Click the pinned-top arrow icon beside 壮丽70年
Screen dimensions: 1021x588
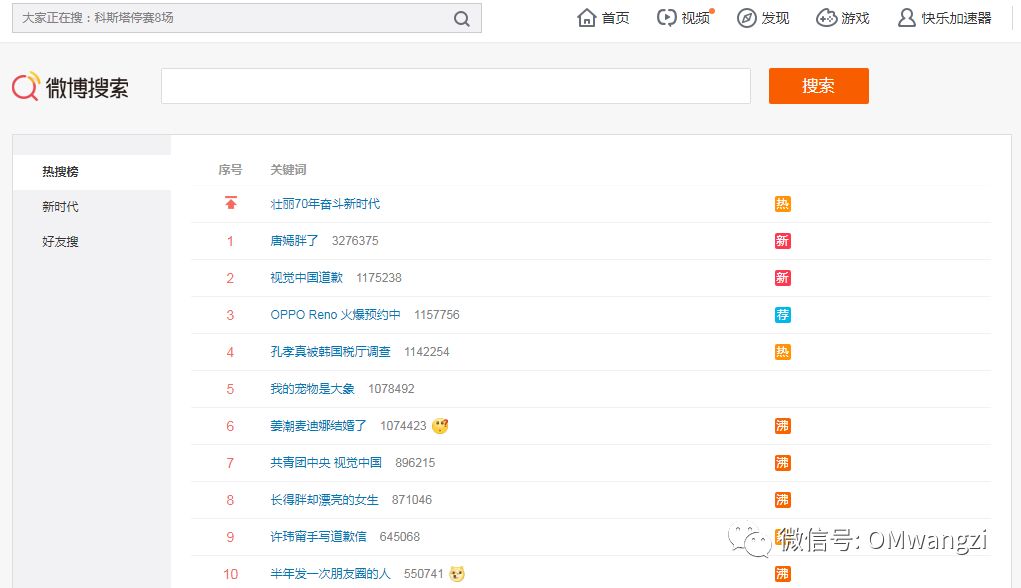tap(231, 203)
